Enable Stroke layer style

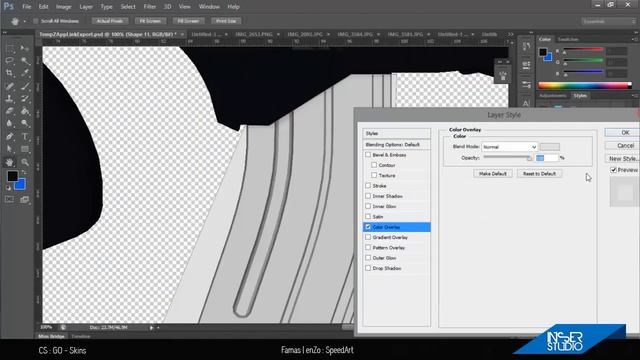[x=368, y=186]
